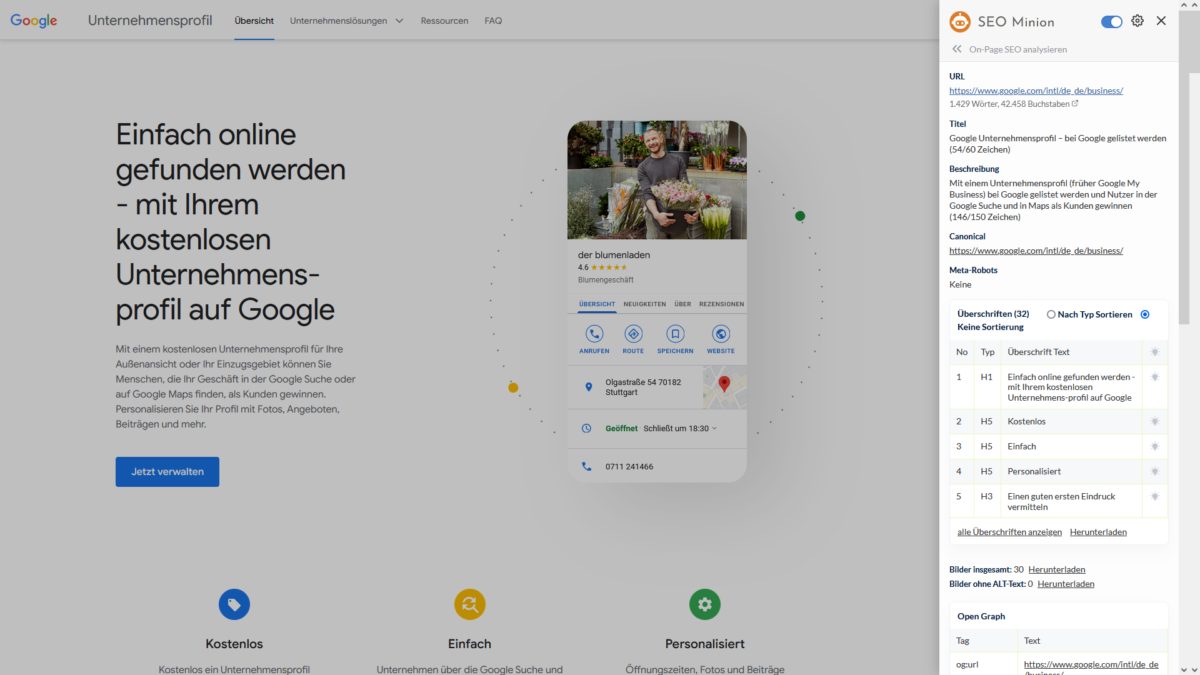Viewport: 1200px width, 675px height.
Task: Click the Jetzt verwalten button
Action: 167,472
